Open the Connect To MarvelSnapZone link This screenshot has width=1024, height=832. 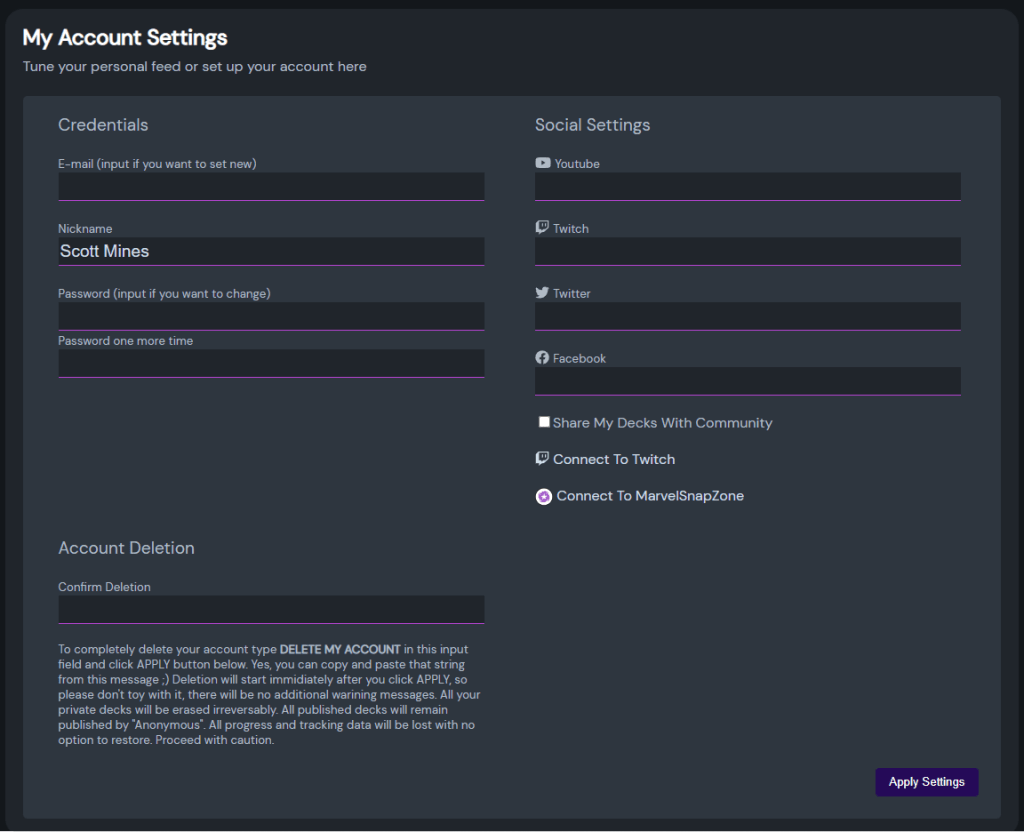click(x=650, y=496)
